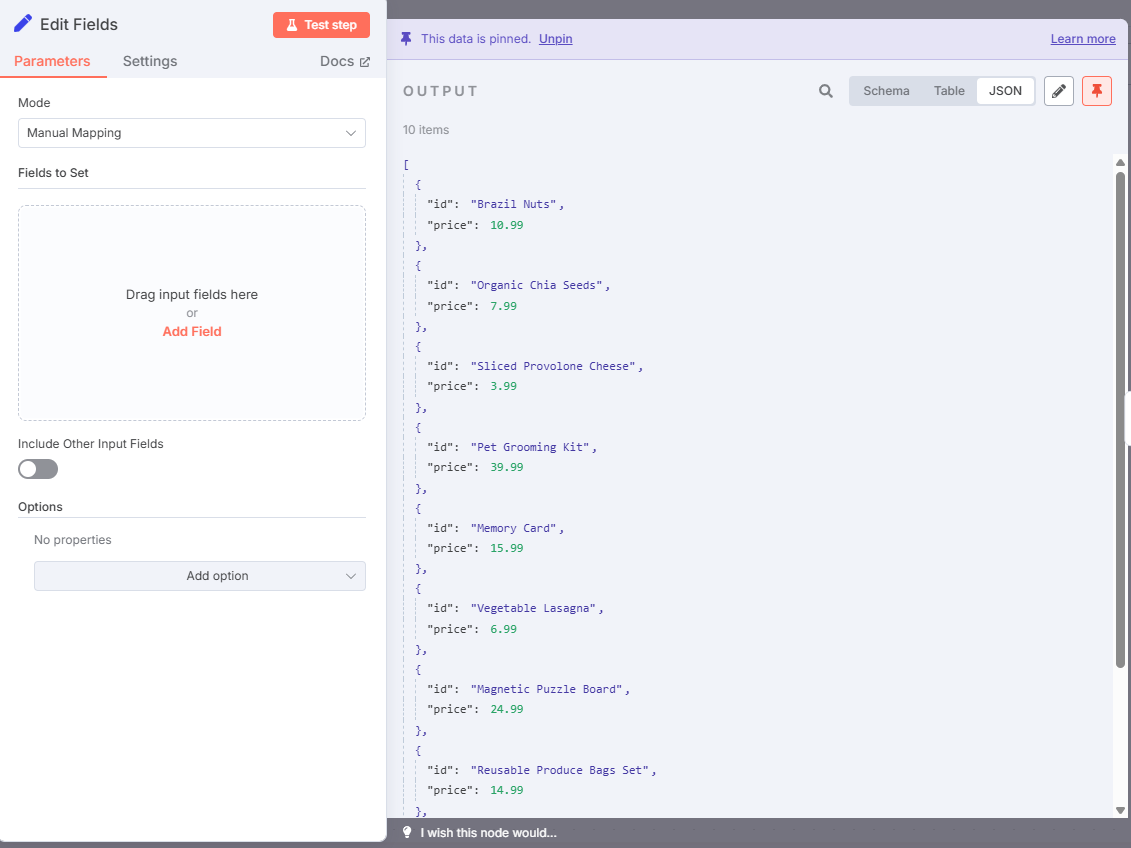This screenshot has width=1131, height=848.
Task: Run the Test step button
Action: (322, 25)
